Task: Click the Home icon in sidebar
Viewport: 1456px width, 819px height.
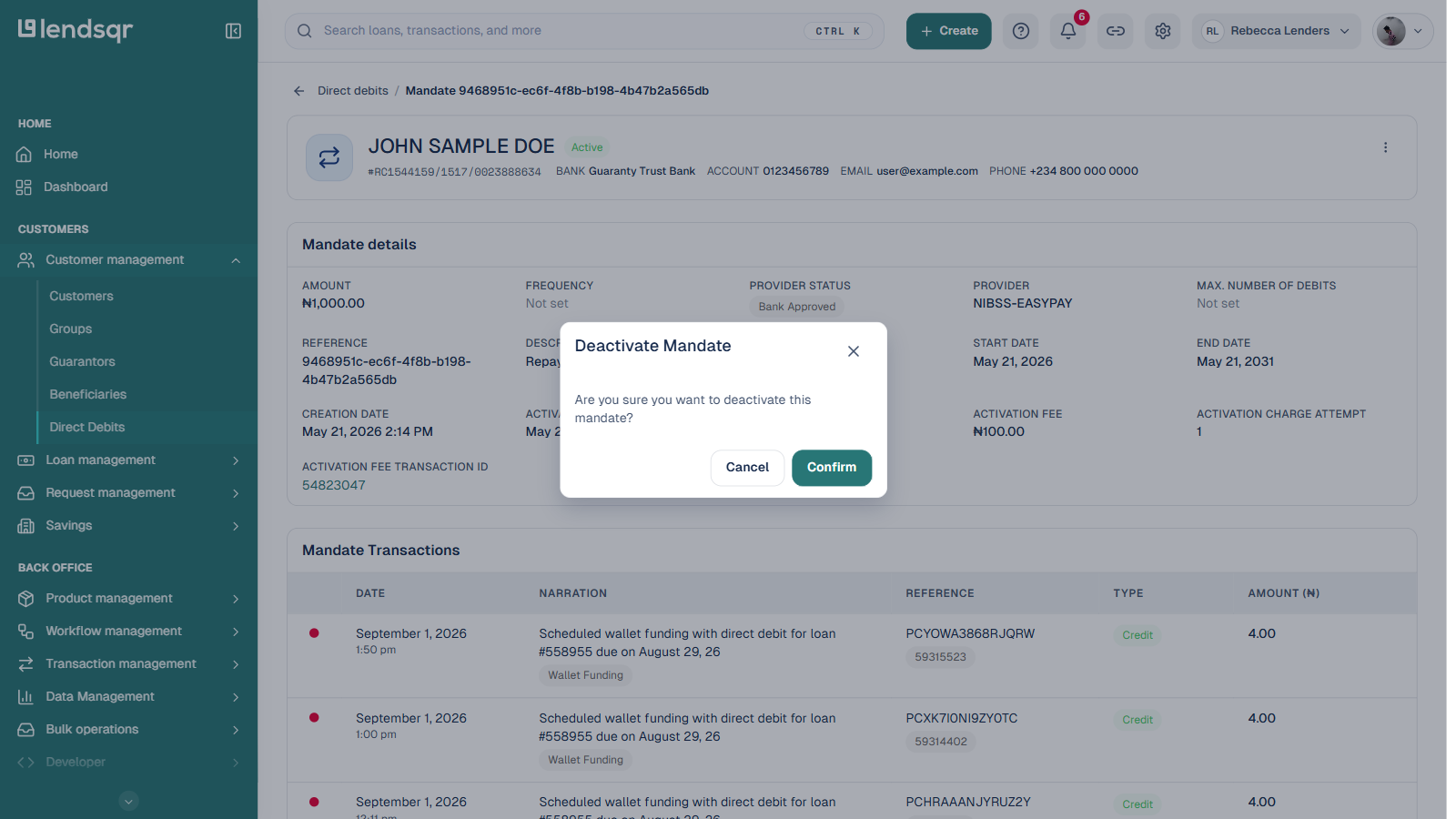Action: (25, 155)
